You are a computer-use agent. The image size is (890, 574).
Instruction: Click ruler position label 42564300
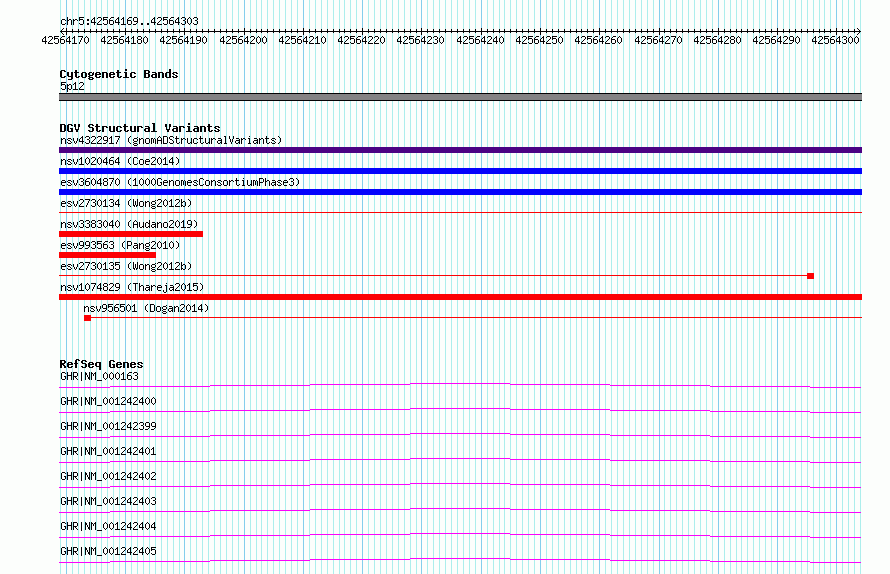pyautogui.click(x=836, y=40)
